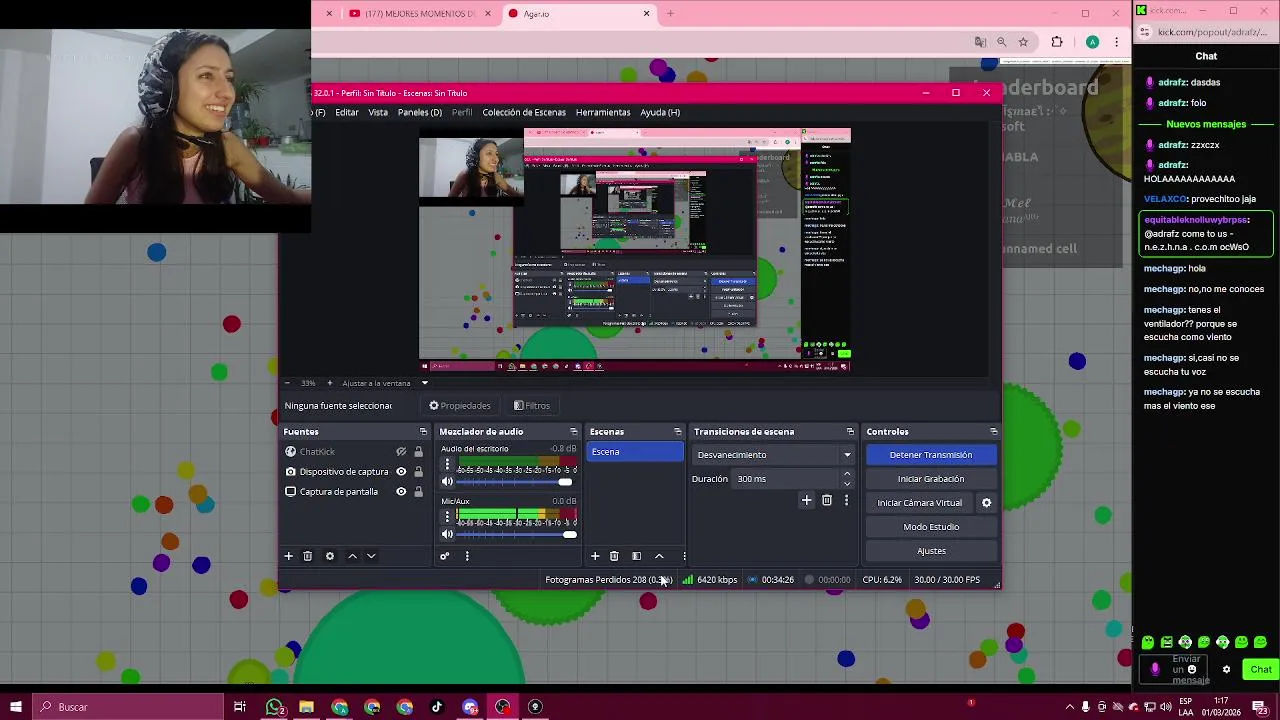Add a scene transition with plus icon

coord(807,500)
